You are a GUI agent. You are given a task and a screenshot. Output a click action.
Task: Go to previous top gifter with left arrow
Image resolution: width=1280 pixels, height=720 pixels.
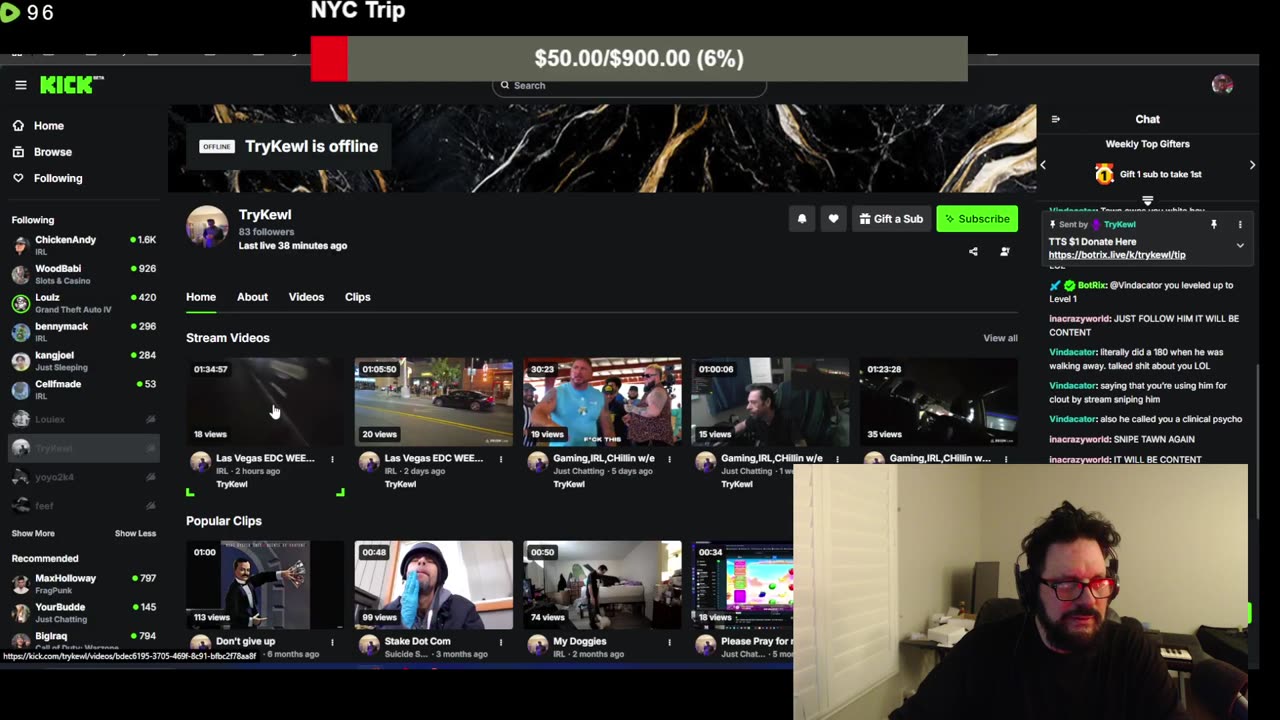1043,165
